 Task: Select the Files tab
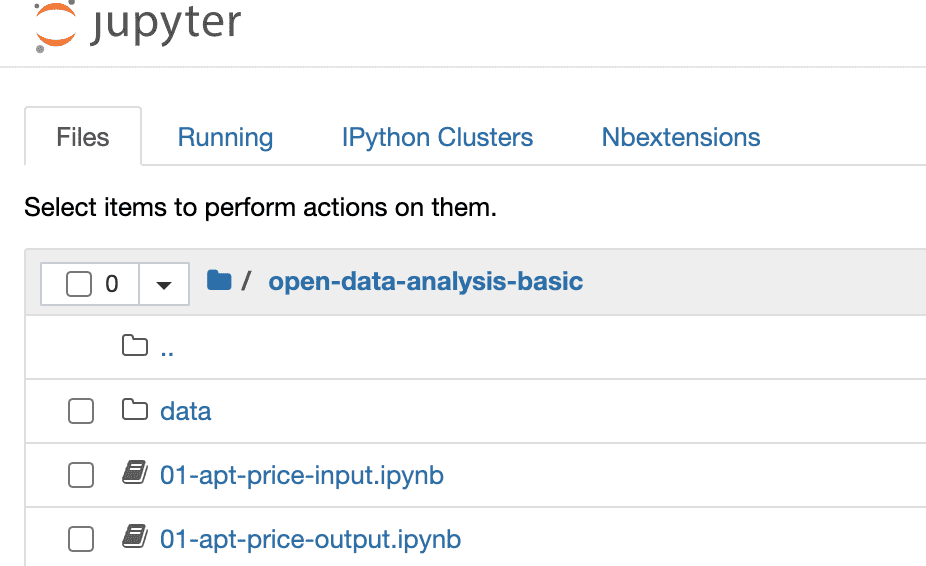[83, 137]
